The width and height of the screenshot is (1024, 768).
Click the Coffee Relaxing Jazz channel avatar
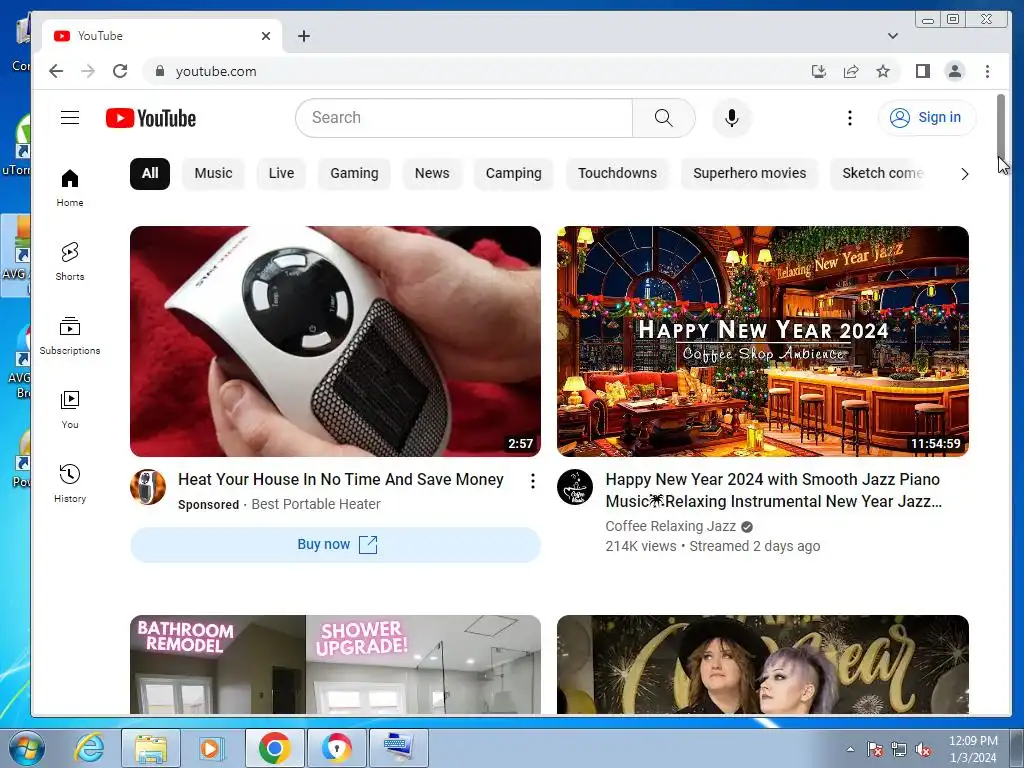[x=575, y=487]
